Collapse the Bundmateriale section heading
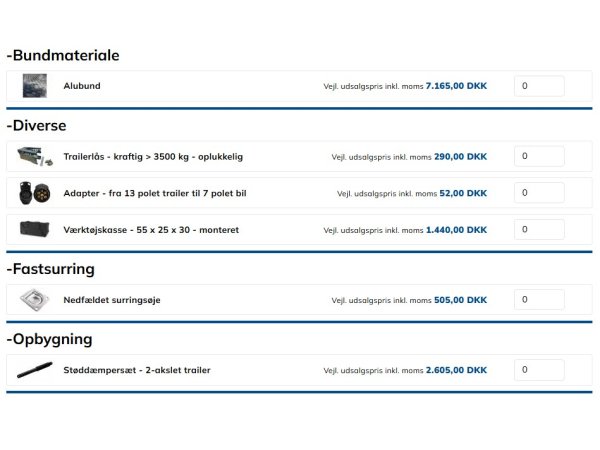 tap(63, 56)
